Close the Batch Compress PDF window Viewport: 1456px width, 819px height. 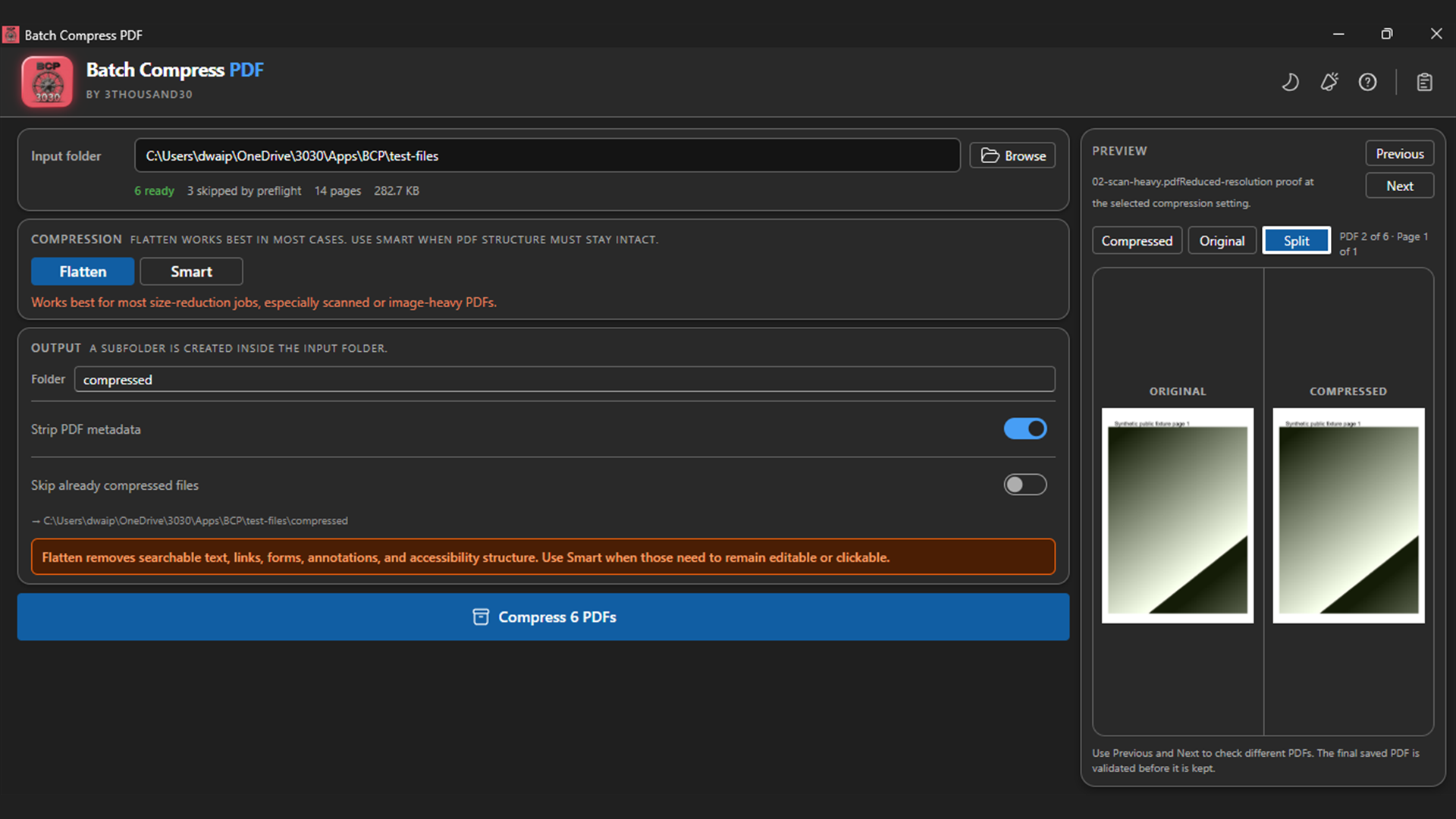pyautogui.click(x=1436, y=34)
